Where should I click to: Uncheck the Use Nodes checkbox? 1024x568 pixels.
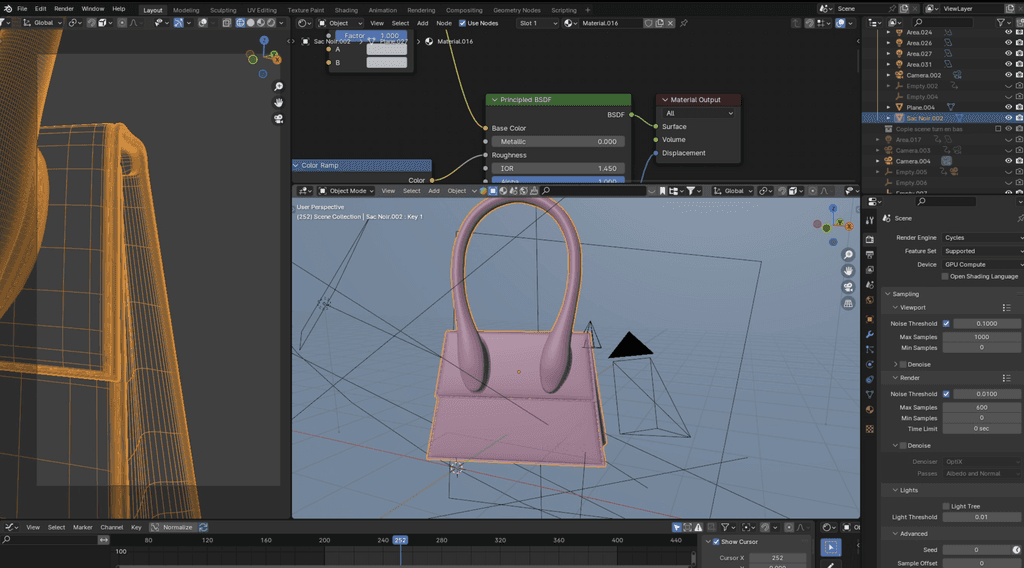[x=463, y=23]
